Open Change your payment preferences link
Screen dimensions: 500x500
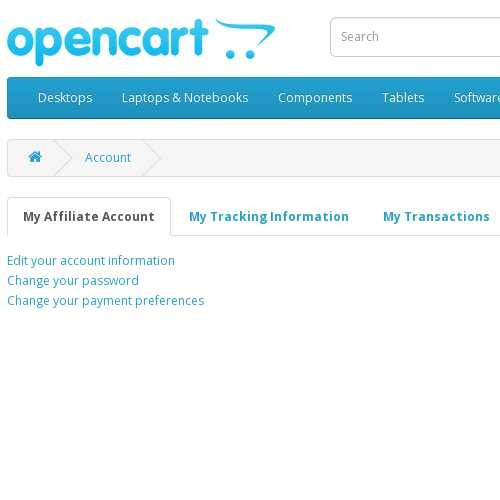[106, 301]
